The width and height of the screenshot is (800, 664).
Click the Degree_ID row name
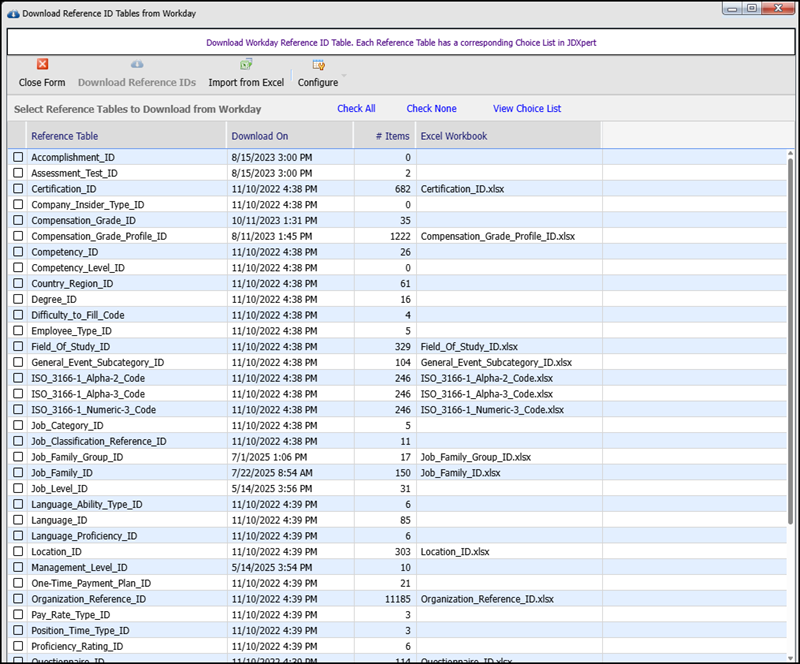(x=54, y=300)
